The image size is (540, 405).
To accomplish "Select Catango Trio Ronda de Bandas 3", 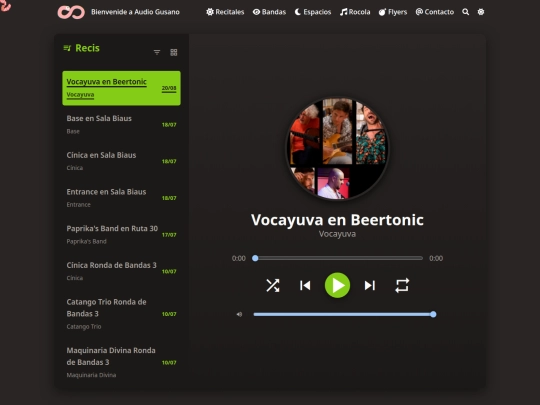I will (121, 314).
